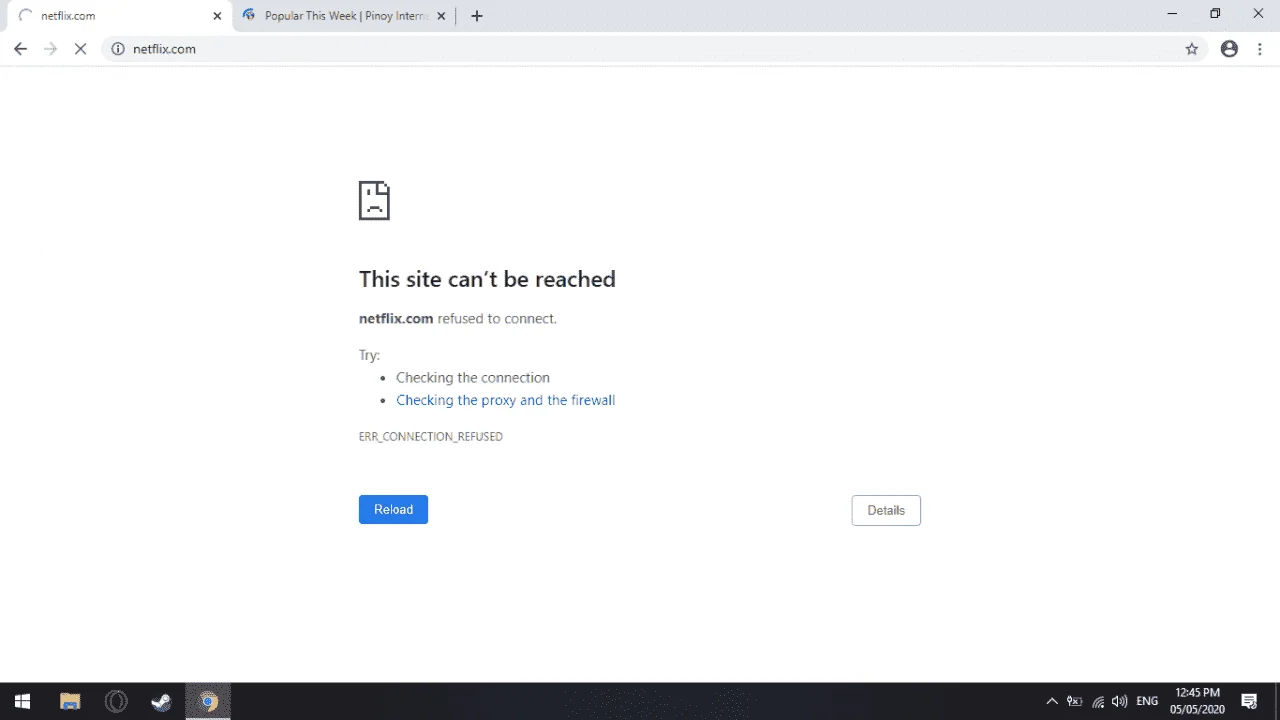Close the Popular This Week tab

click(x=442, y=16)
